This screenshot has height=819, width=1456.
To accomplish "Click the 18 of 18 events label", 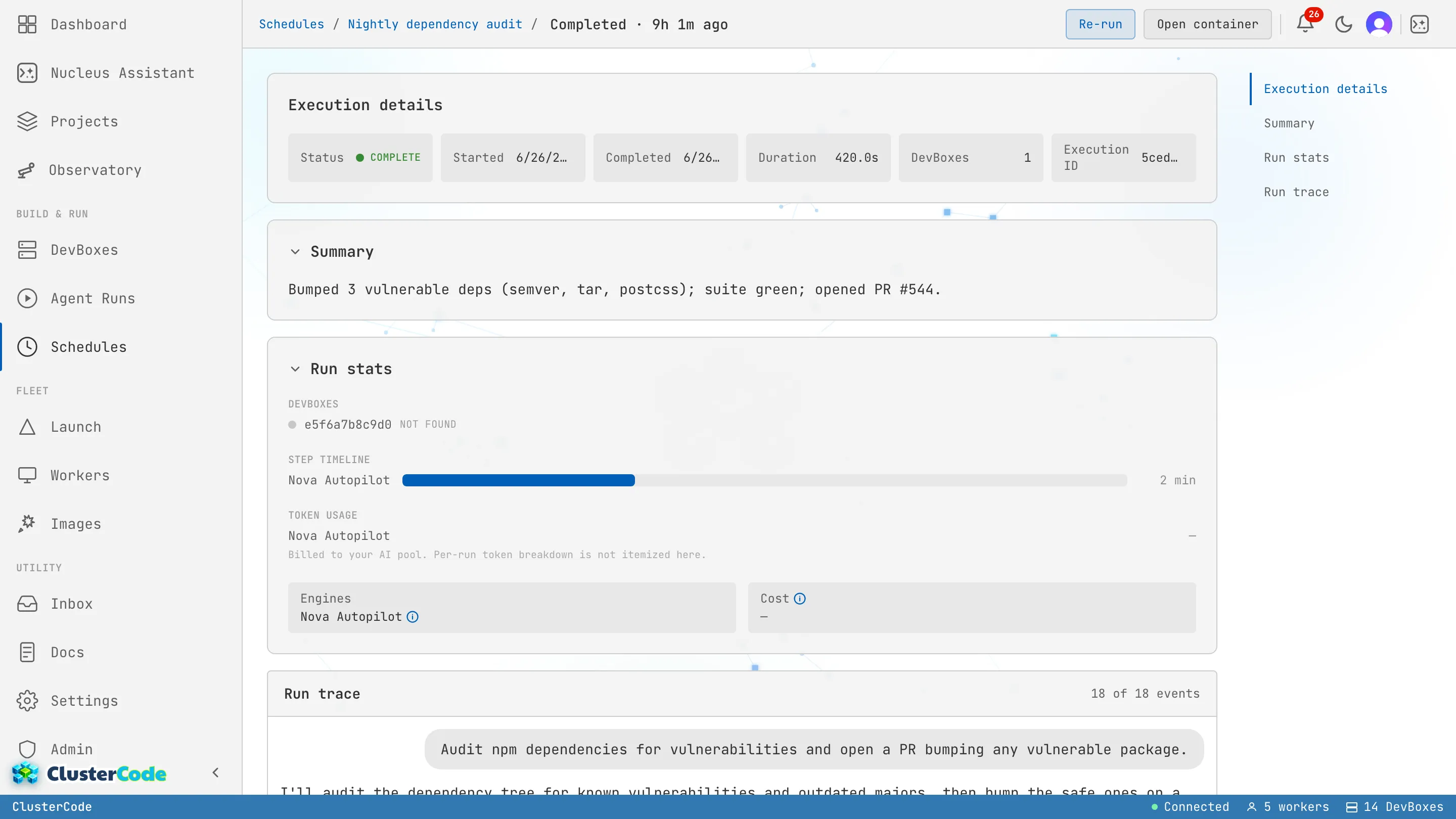I will coord(1145,694).
